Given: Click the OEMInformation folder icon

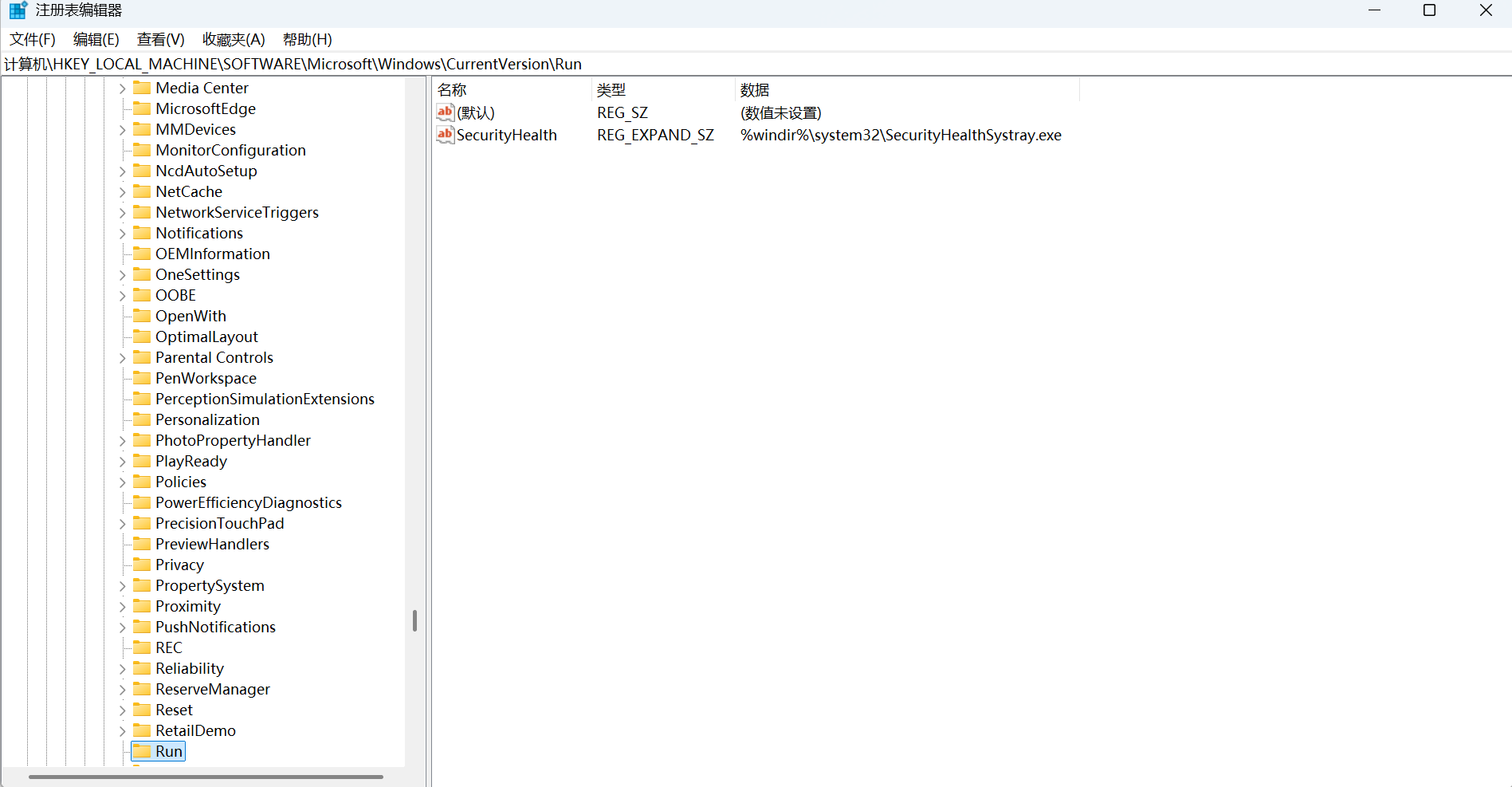Looking at the screenshot, I should (142, 254).
